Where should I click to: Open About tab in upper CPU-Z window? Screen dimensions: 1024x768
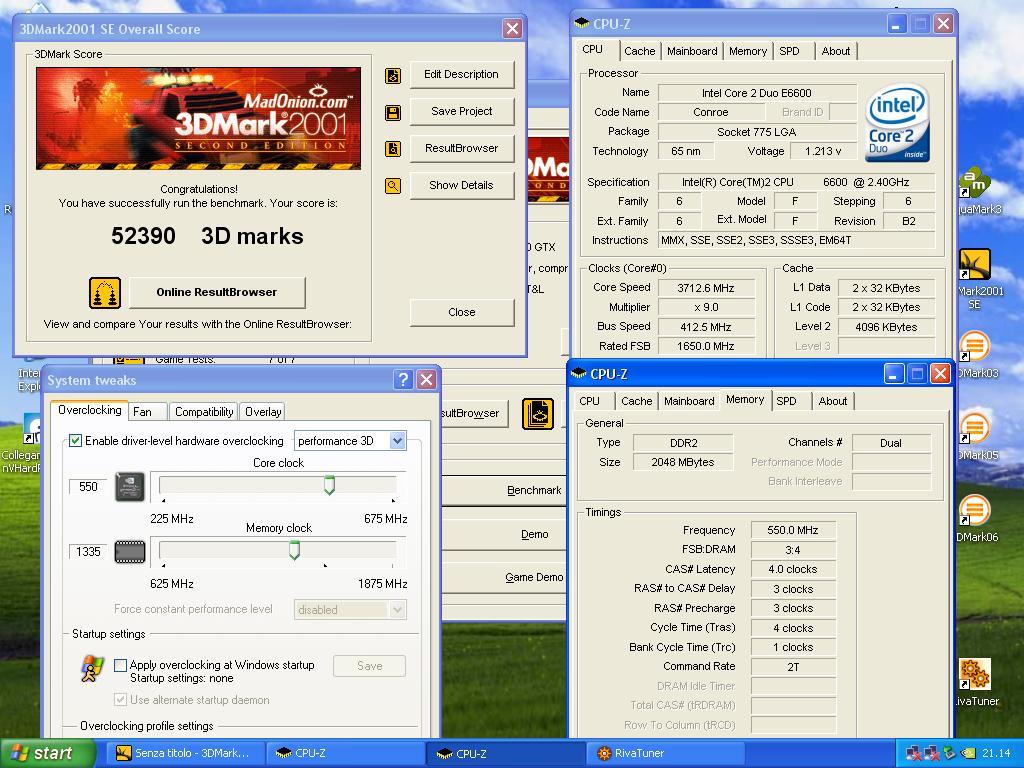coord(836,51)
